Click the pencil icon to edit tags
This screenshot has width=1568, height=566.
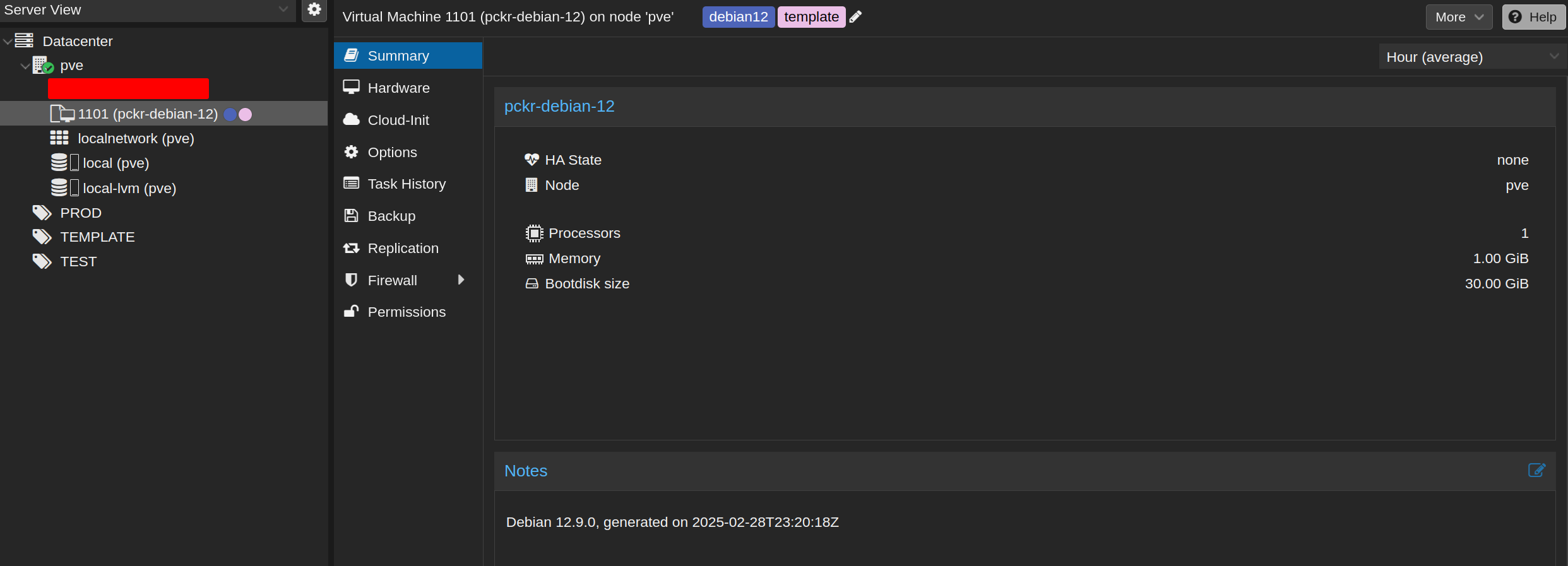(855, 17)
